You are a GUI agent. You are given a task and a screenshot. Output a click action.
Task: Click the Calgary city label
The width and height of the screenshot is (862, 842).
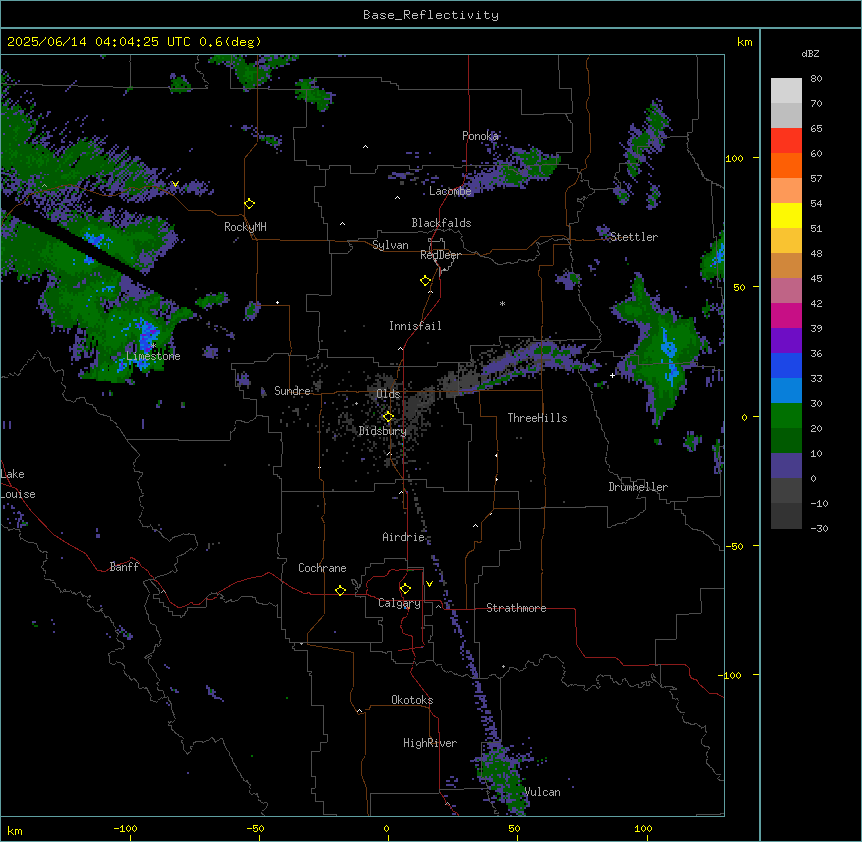pos(399,603)
